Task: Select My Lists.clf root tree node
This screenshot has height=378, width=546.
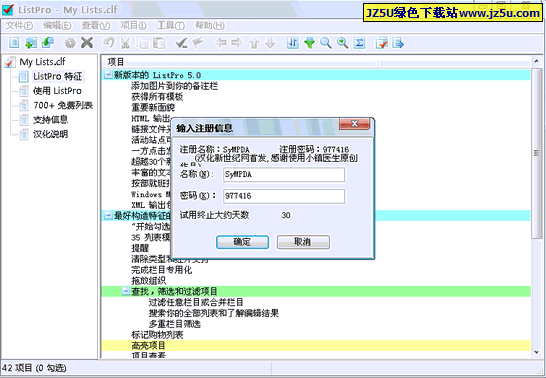Action: pos(42,62)
